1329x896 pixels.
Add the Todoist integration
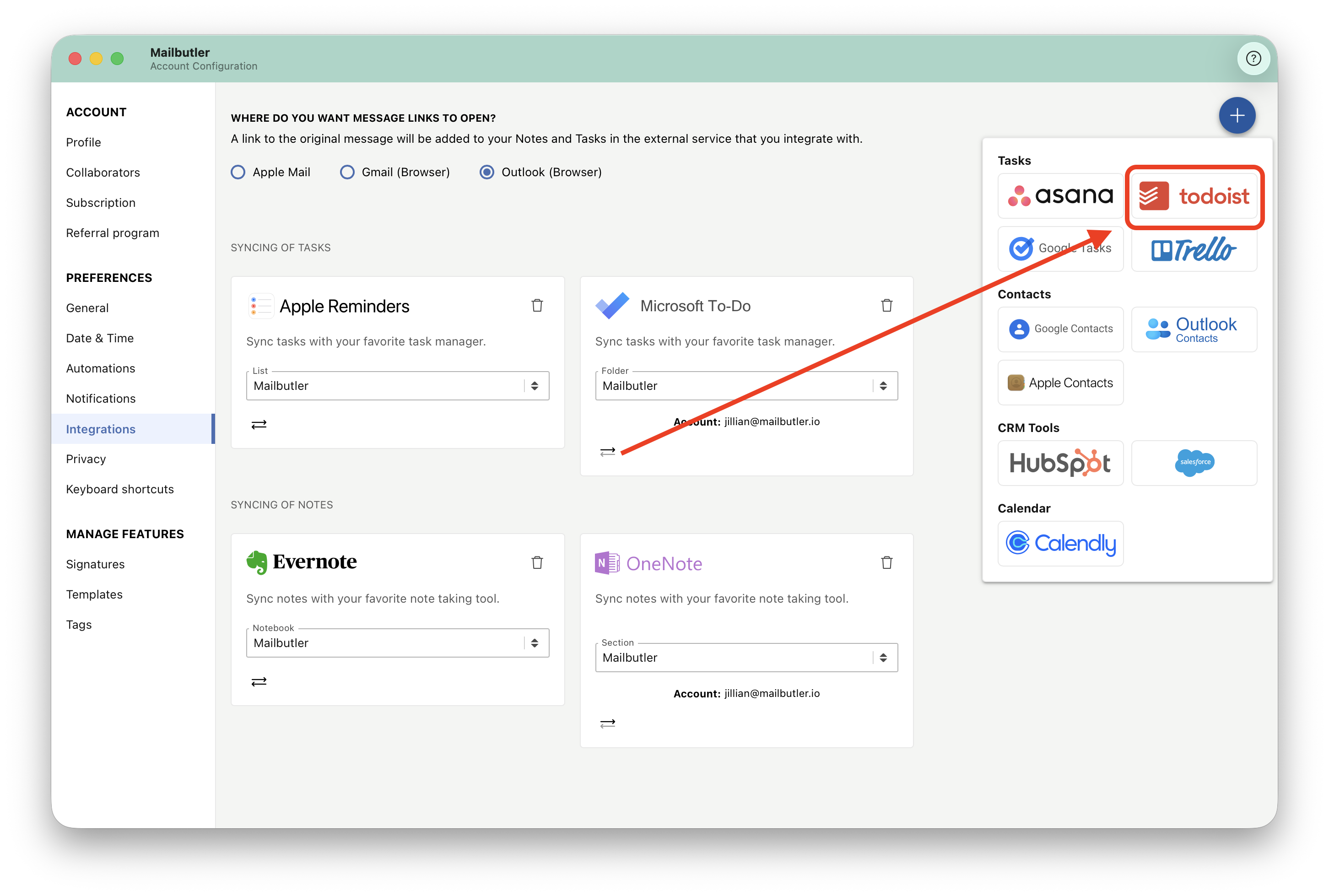pos(1194,196)
